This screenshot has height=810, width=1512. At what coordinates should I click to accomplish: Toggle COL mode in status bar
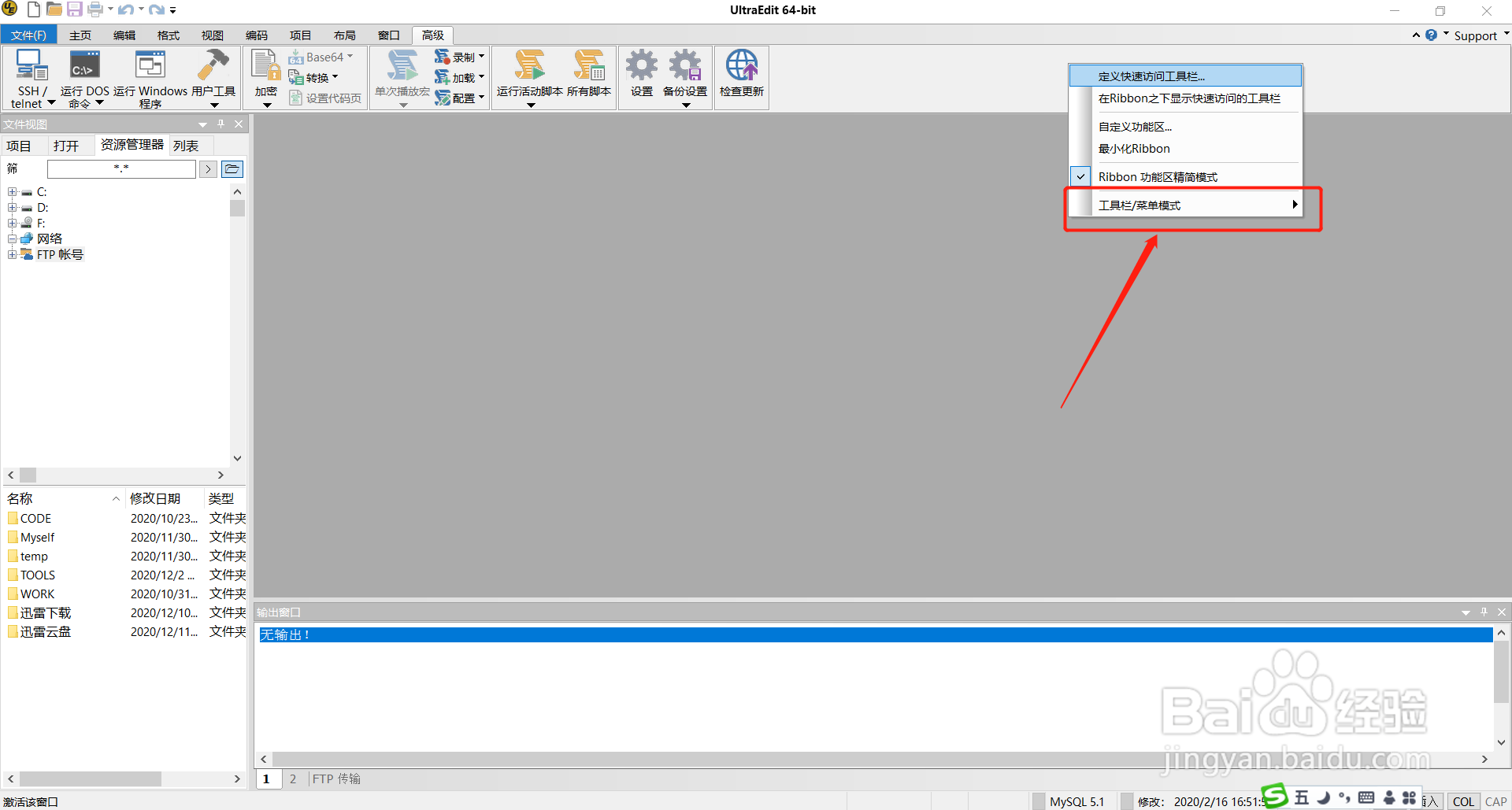[1463, 801]
